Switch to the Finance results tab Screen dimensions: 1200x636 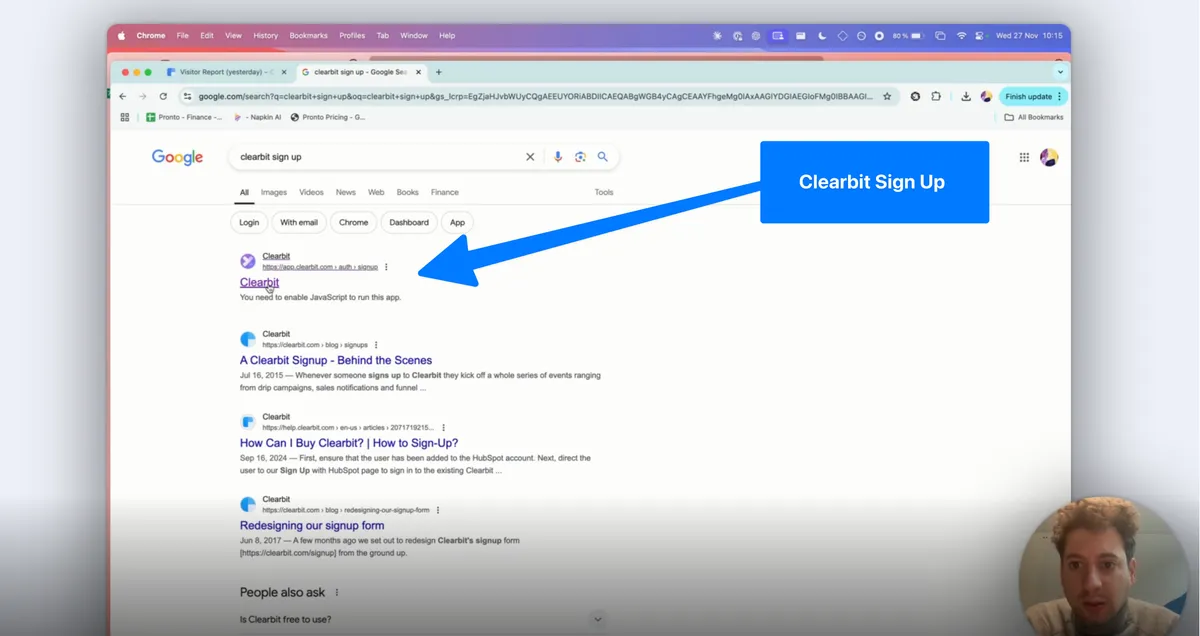[445, 192]
